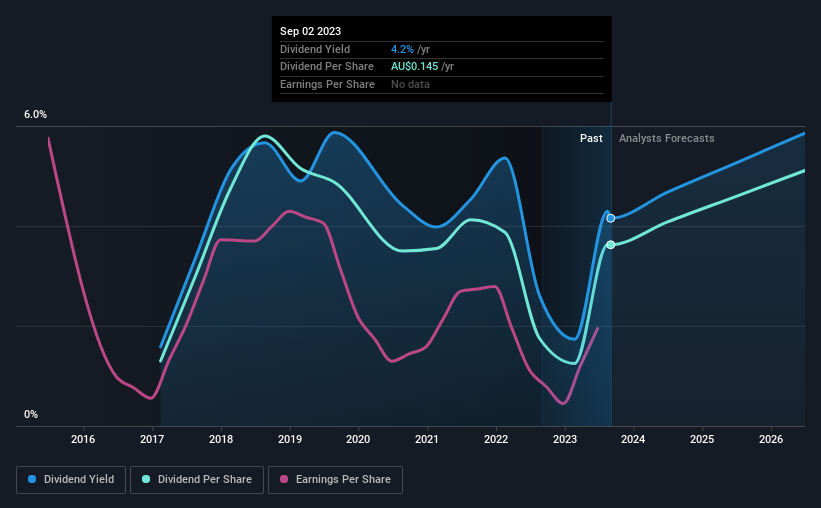821x508 pixels.
Task: Click the 6.0% y-axis label
Action: pyautogui.click(x=35, y=115)
